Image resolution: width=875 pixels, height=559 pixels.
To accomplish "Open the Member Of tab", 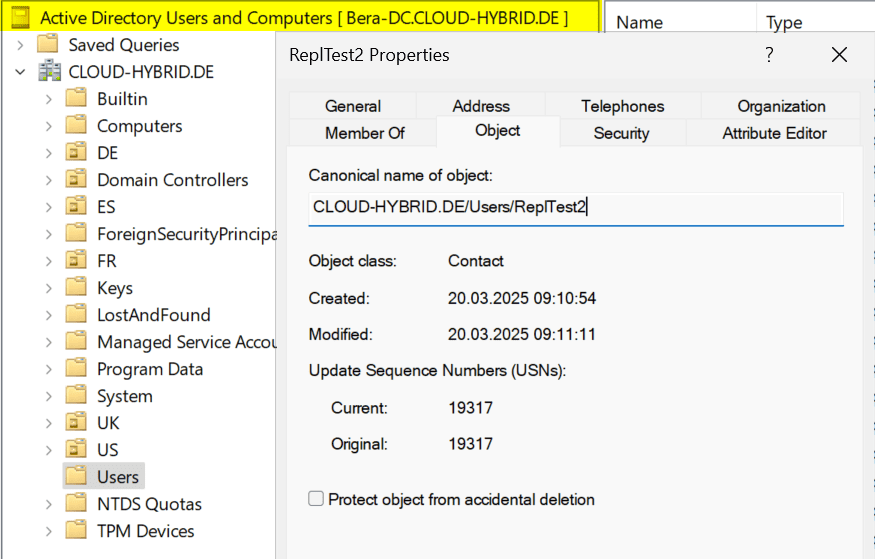I will click(365, 133).
